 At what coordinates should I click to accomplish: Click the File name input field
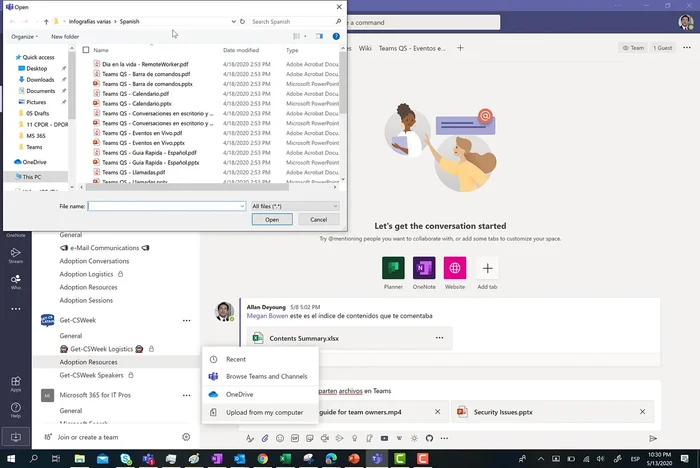pyautogui.click(x=166, y=206)
